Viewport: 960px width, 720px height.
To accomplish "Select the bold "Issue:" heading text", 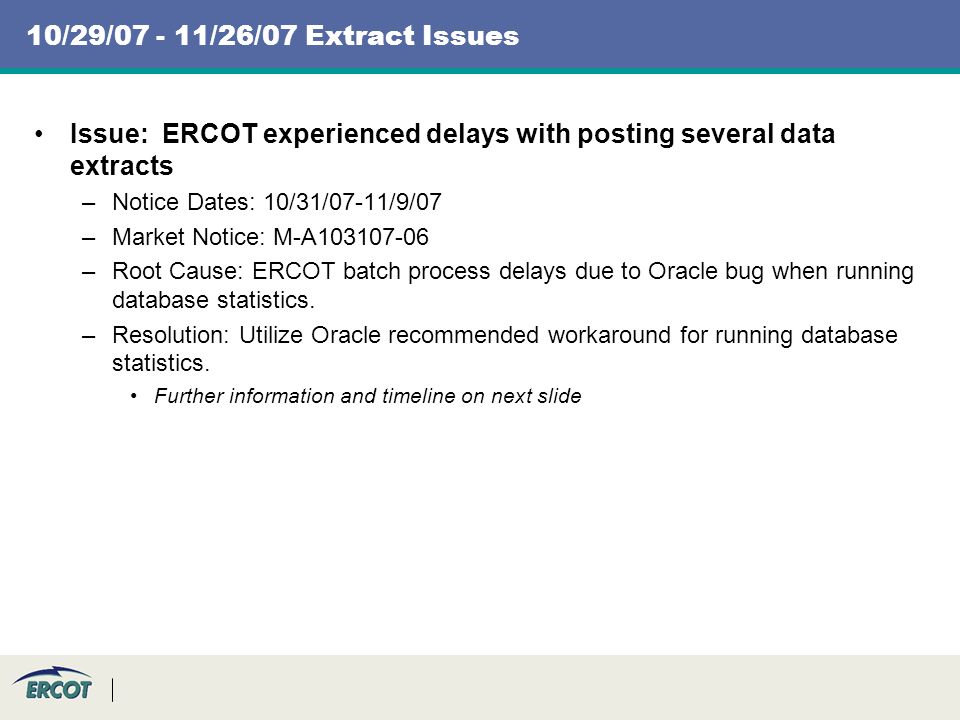I will (x=109, y=133).
